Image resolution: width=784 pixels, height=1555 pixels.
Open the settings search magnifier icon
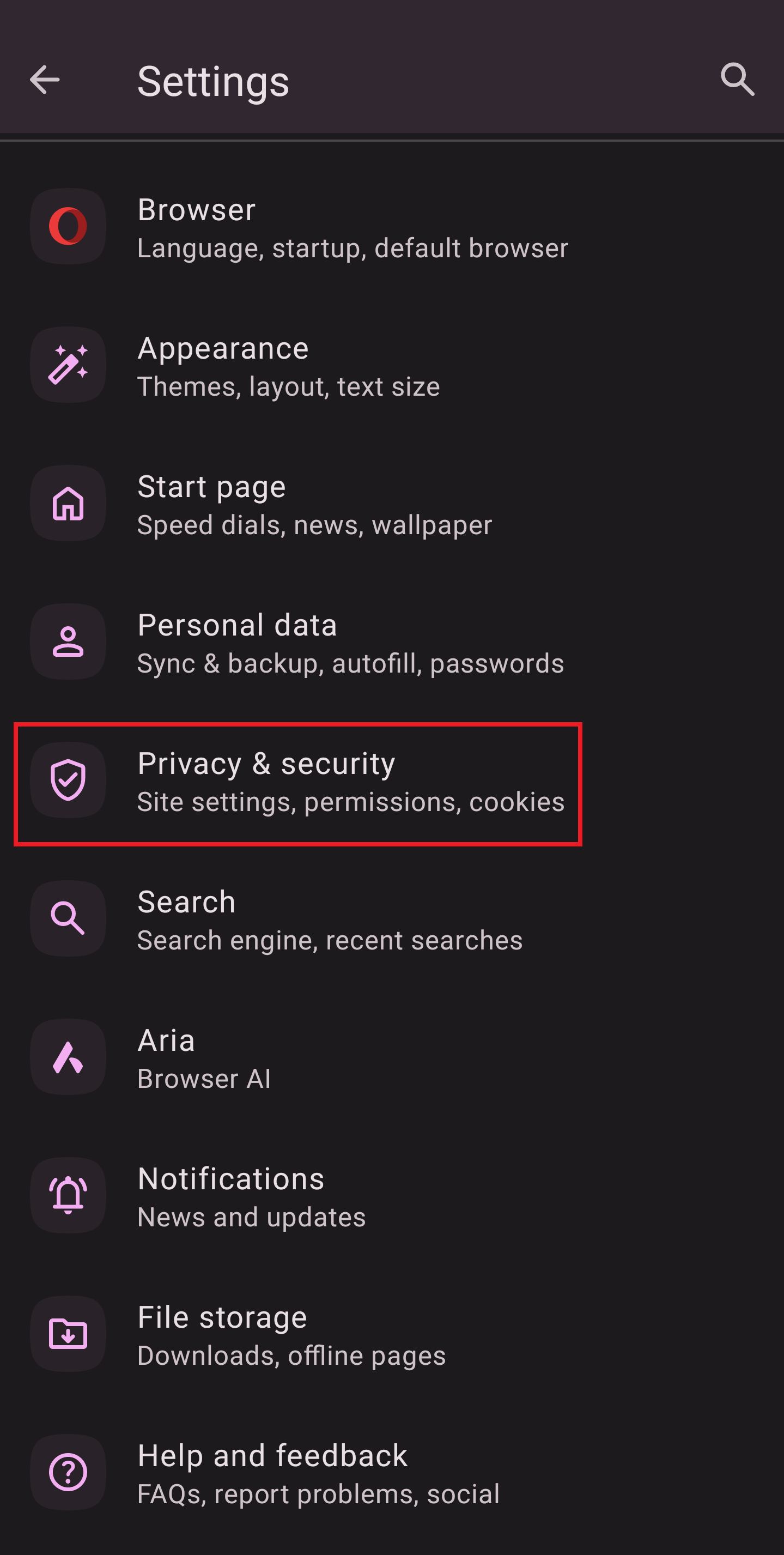(737, 80)
